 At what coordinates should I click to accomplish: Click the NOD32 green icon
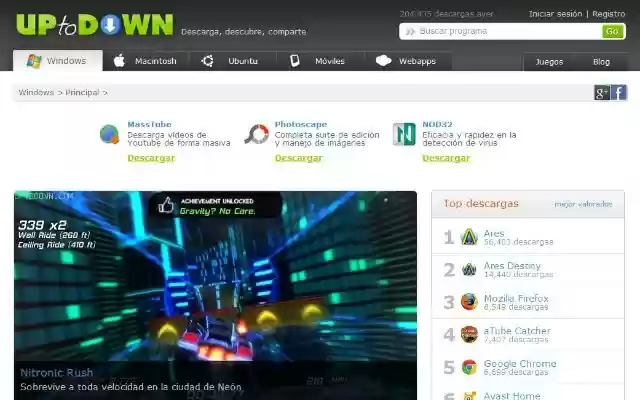[x=404, y=134]
